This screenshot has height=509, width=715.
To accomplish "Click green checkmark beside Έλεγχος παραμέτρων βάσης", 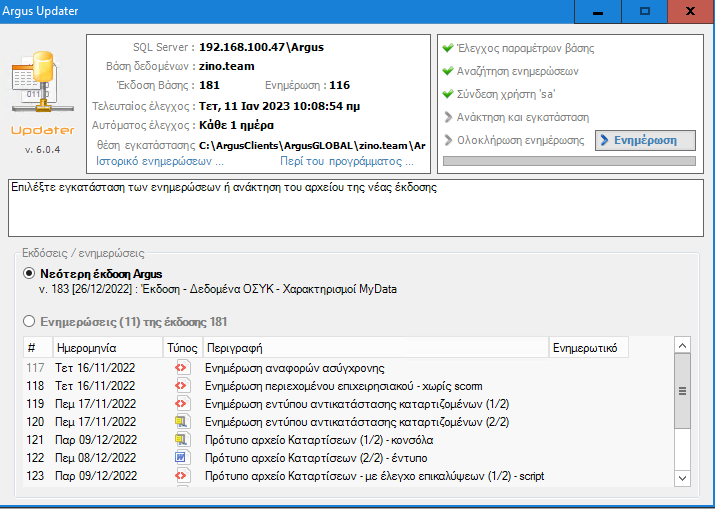I will point(447,48).
